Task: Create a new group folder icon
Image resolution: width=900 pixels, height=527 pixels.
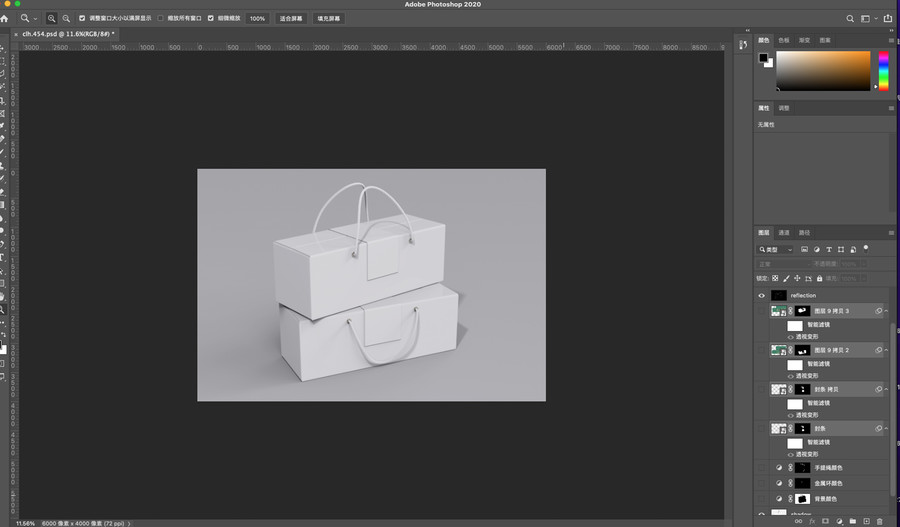Action: point(853,521)
